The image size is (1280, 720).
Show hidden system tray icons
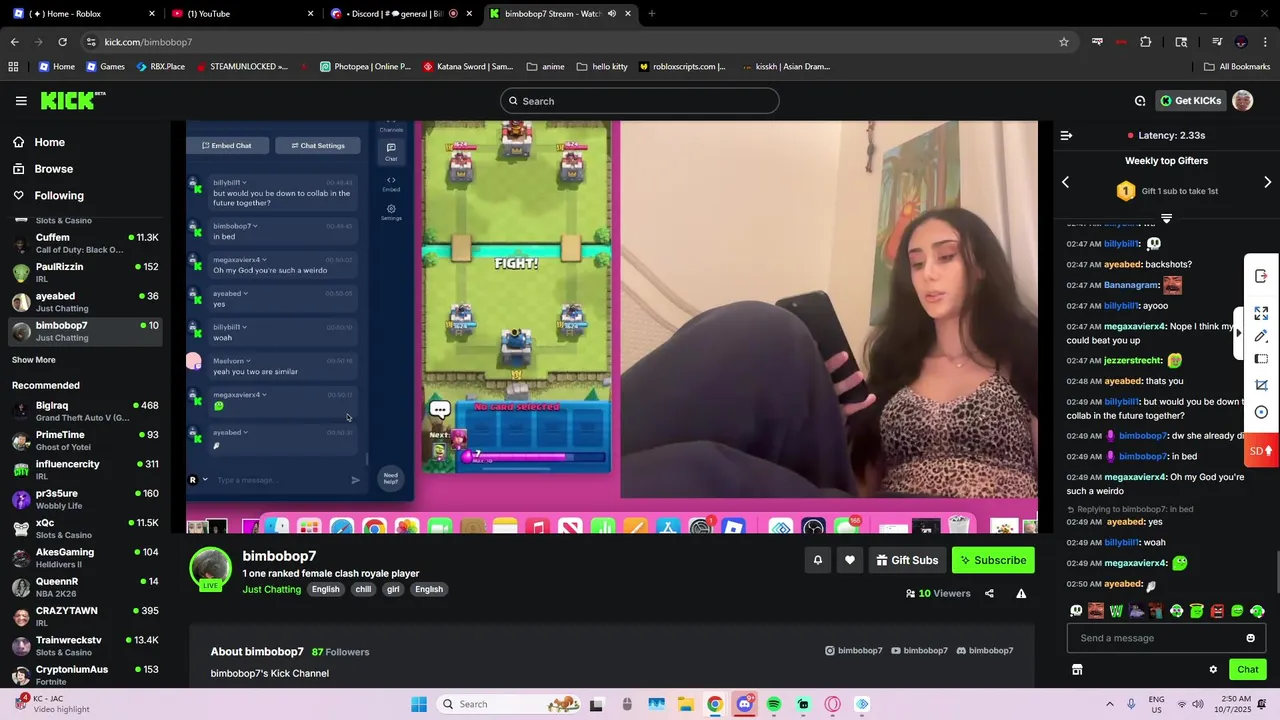[x=1109, y=704]
